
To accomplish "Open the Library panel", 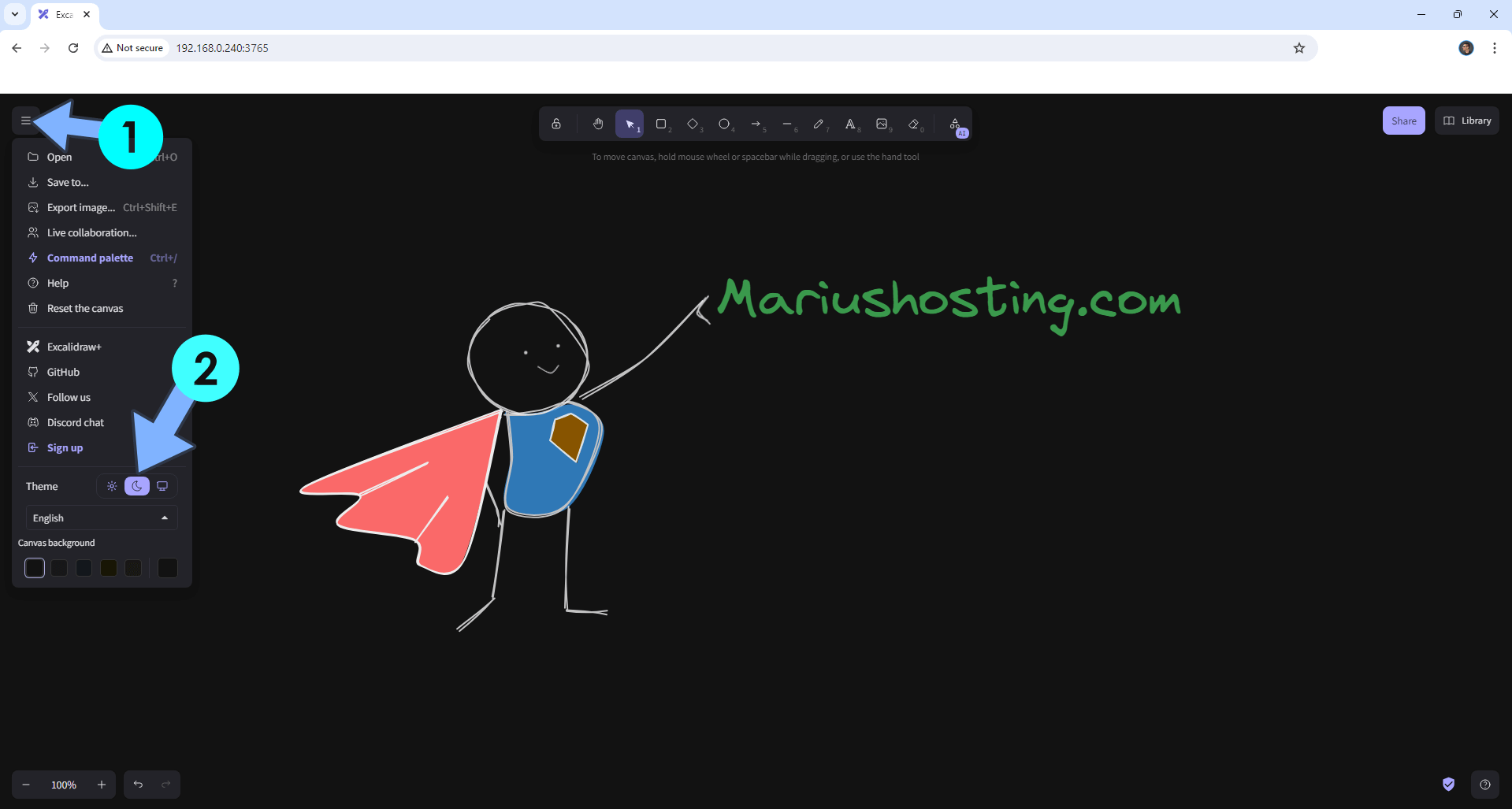I will [x=1467, y=121].
